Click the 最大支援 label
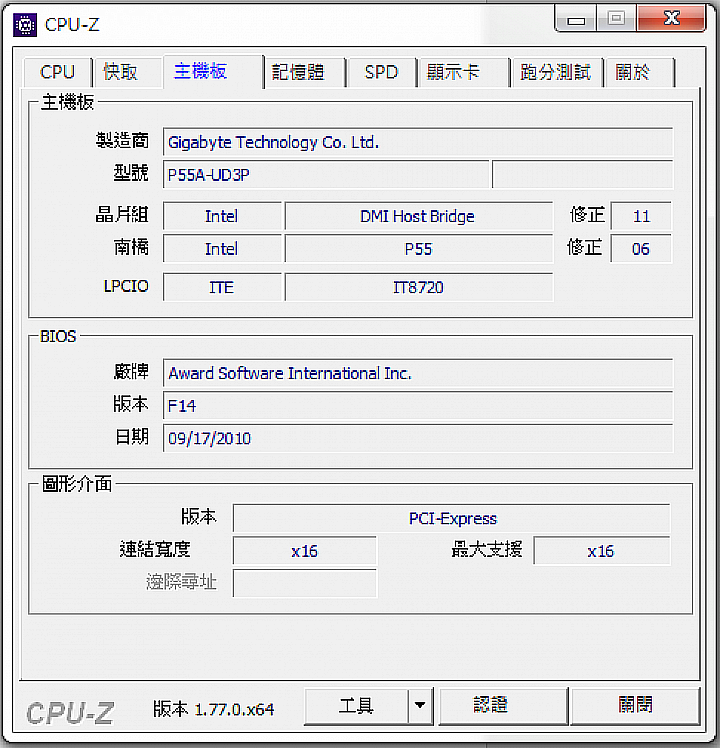The width and height of the screenshot is (720, 748). [487, 550]
